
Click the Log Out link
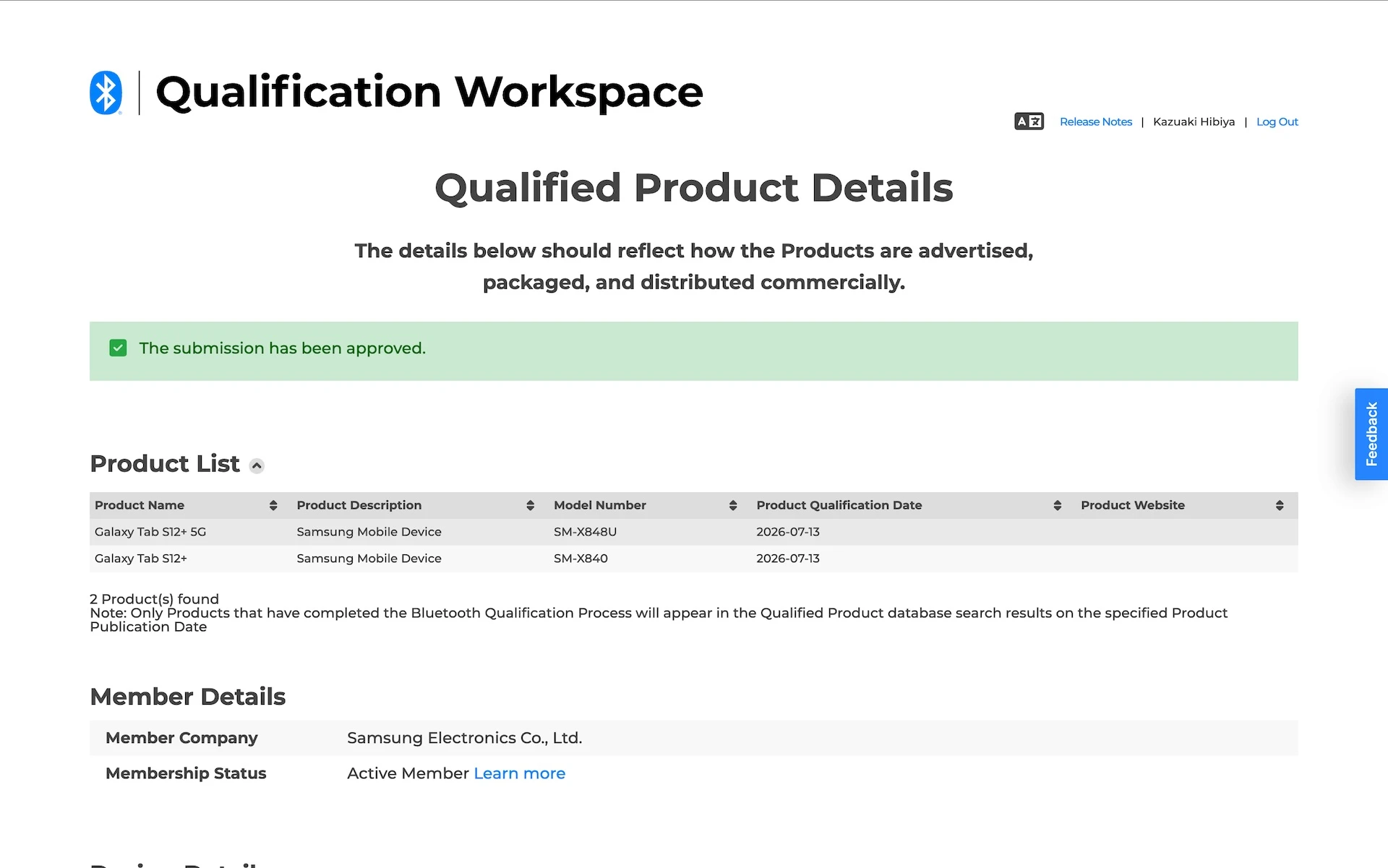pos(1277,121)
